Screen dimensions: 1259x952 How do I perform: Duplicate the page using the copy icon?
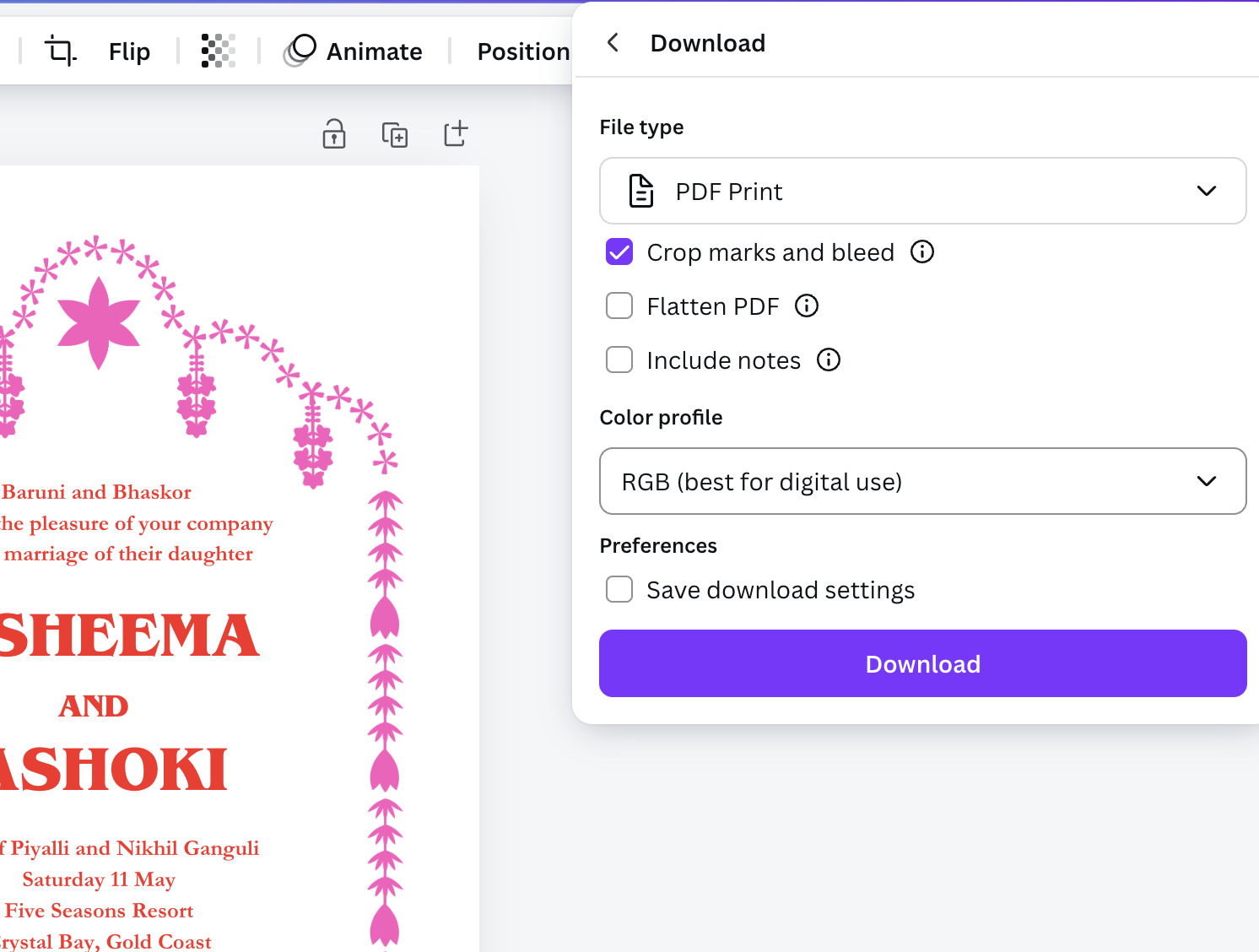pyautogui.click(x=395, y=134)
